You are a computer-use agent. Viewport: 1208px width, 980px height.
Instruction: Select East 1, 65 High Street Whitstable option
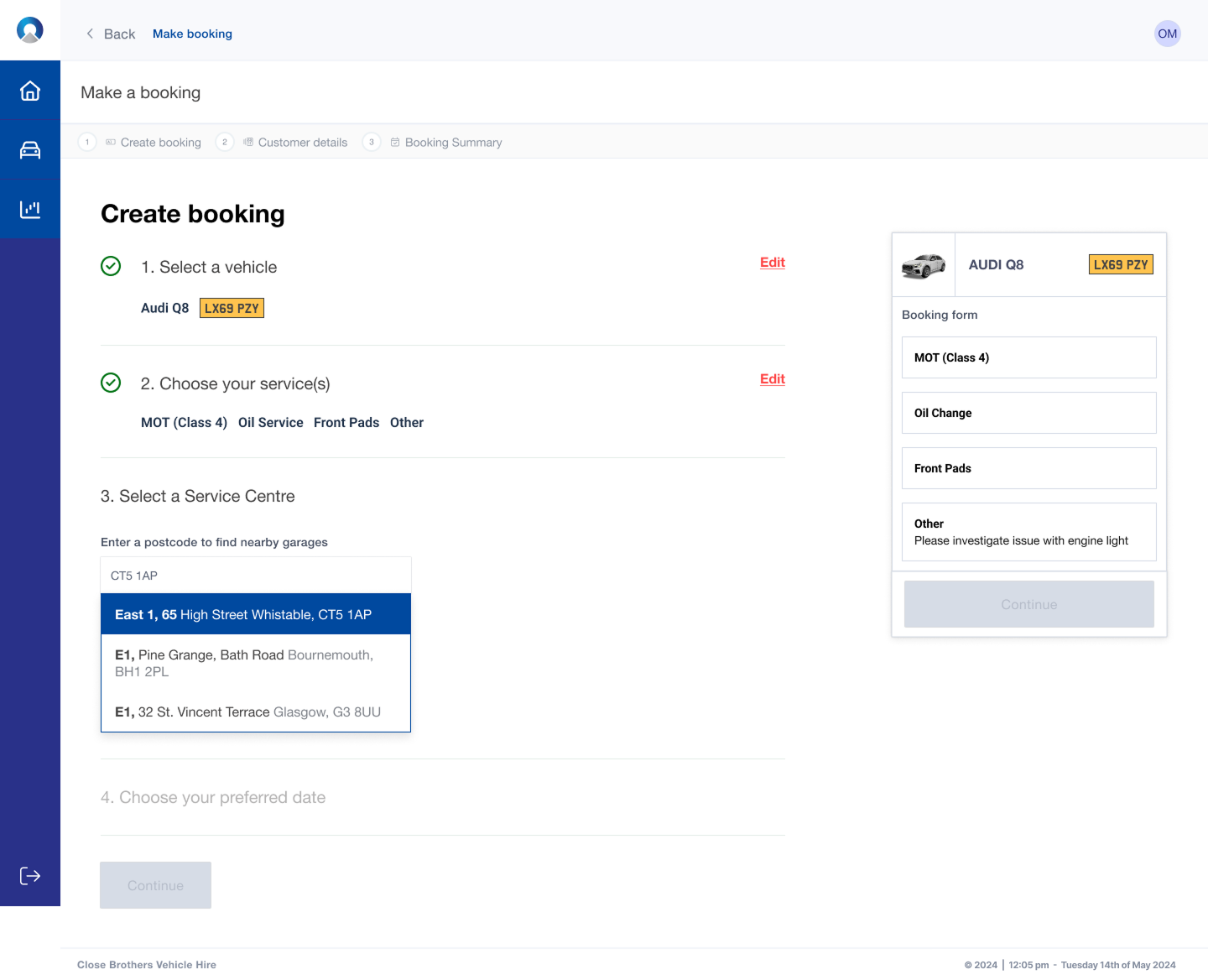click(256, 614)
